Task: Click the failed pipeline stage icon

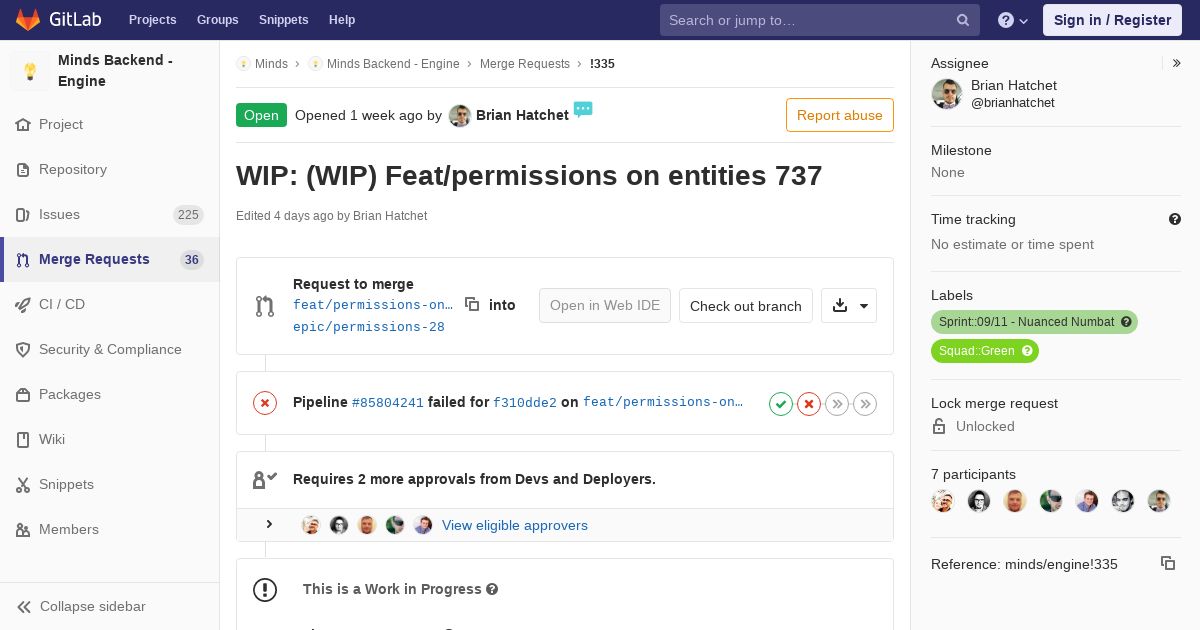Action: pos(809,404)
